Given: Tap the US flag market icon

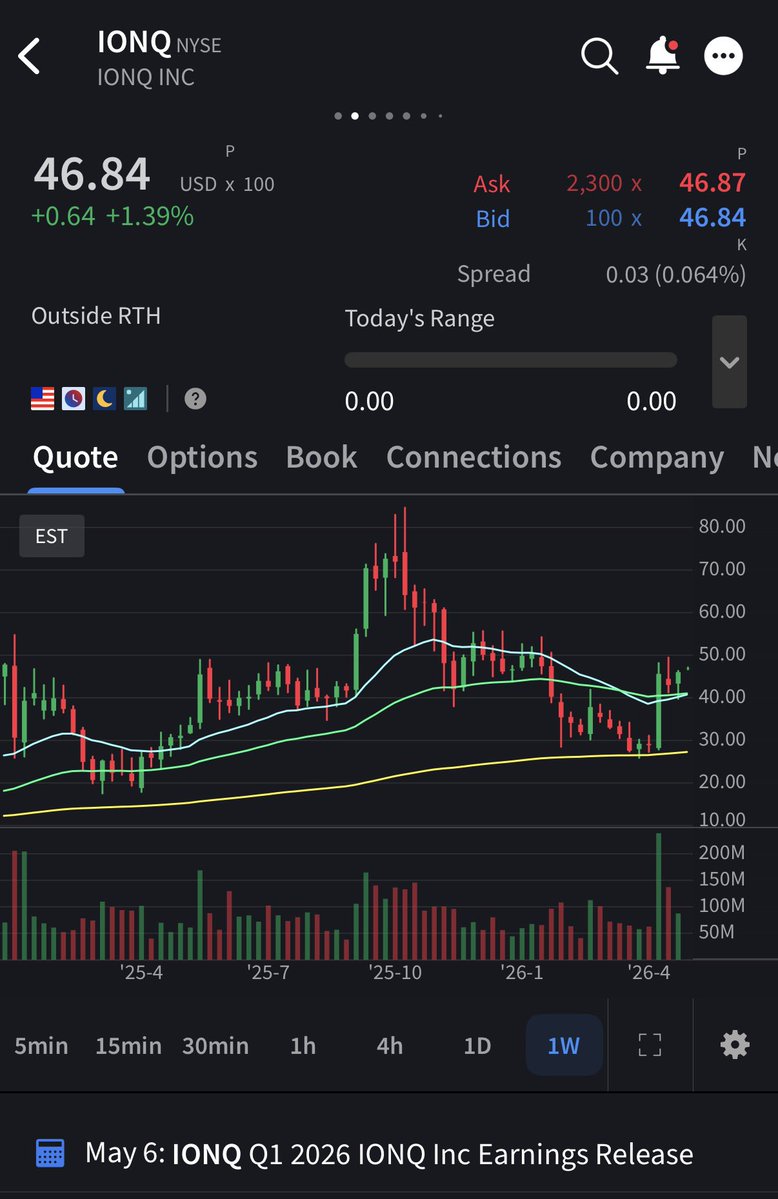Looking at the screenshot, I should click(43, 398).
